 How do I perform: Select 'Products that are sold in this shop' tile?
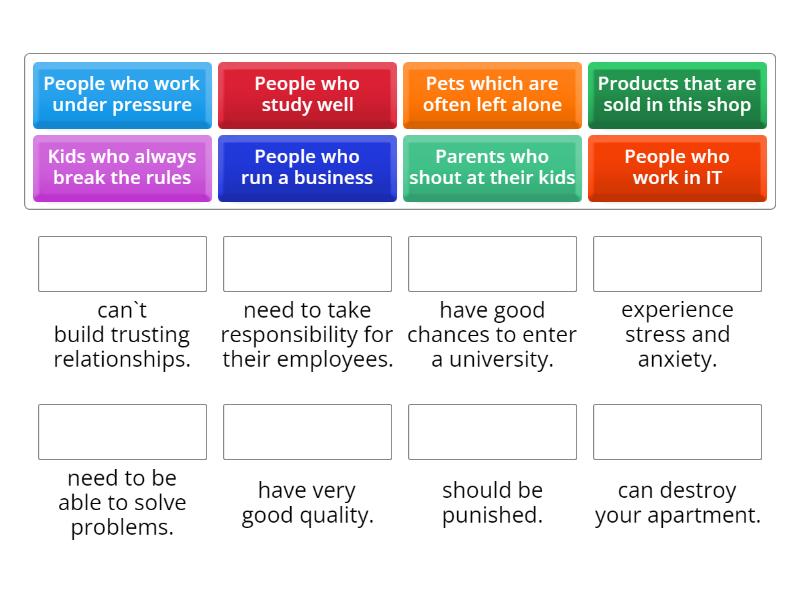[x=677, y=95]
